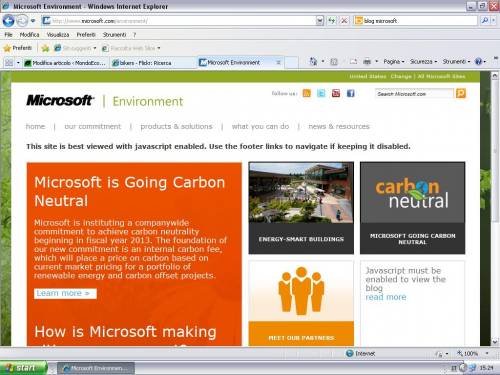This screenshot has height=375, width=500.
Task: Click the 'Learn more »' button
Action: (65, 293)
